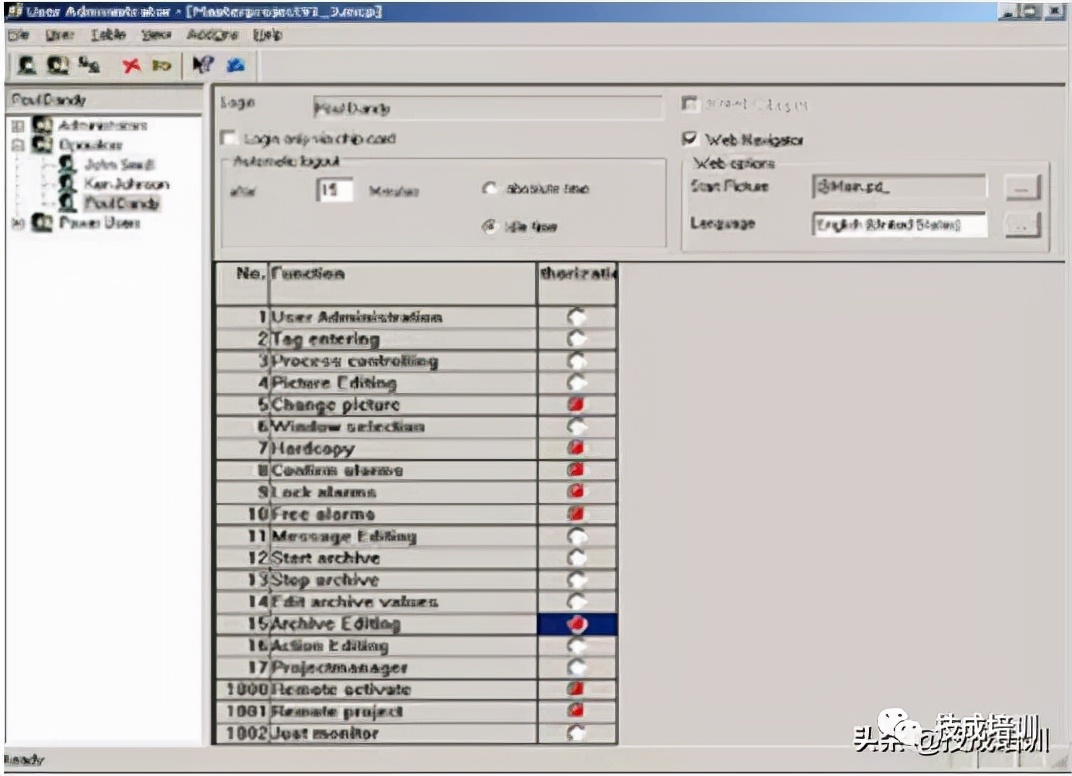Screen dimensions: 1072x776
Task: Collapse the Operators group node
Action: point(18,145)
